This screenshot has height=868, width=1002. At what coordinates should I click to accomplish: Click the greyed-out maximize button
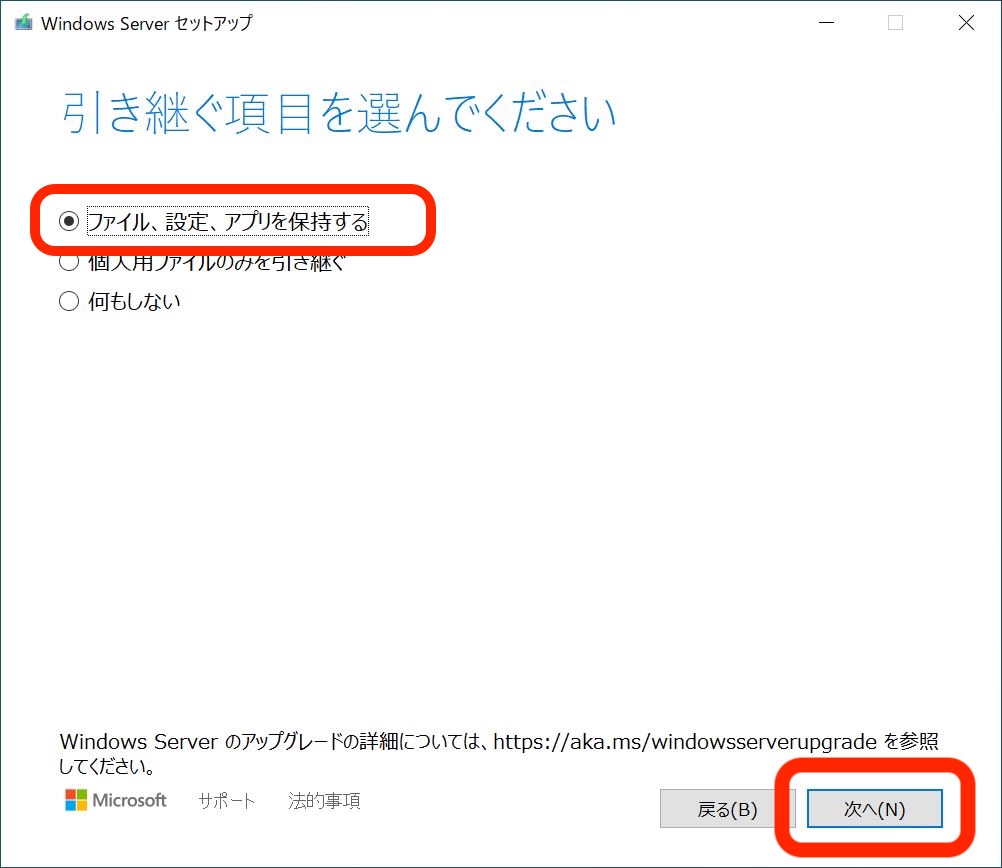tap(895, 23)
